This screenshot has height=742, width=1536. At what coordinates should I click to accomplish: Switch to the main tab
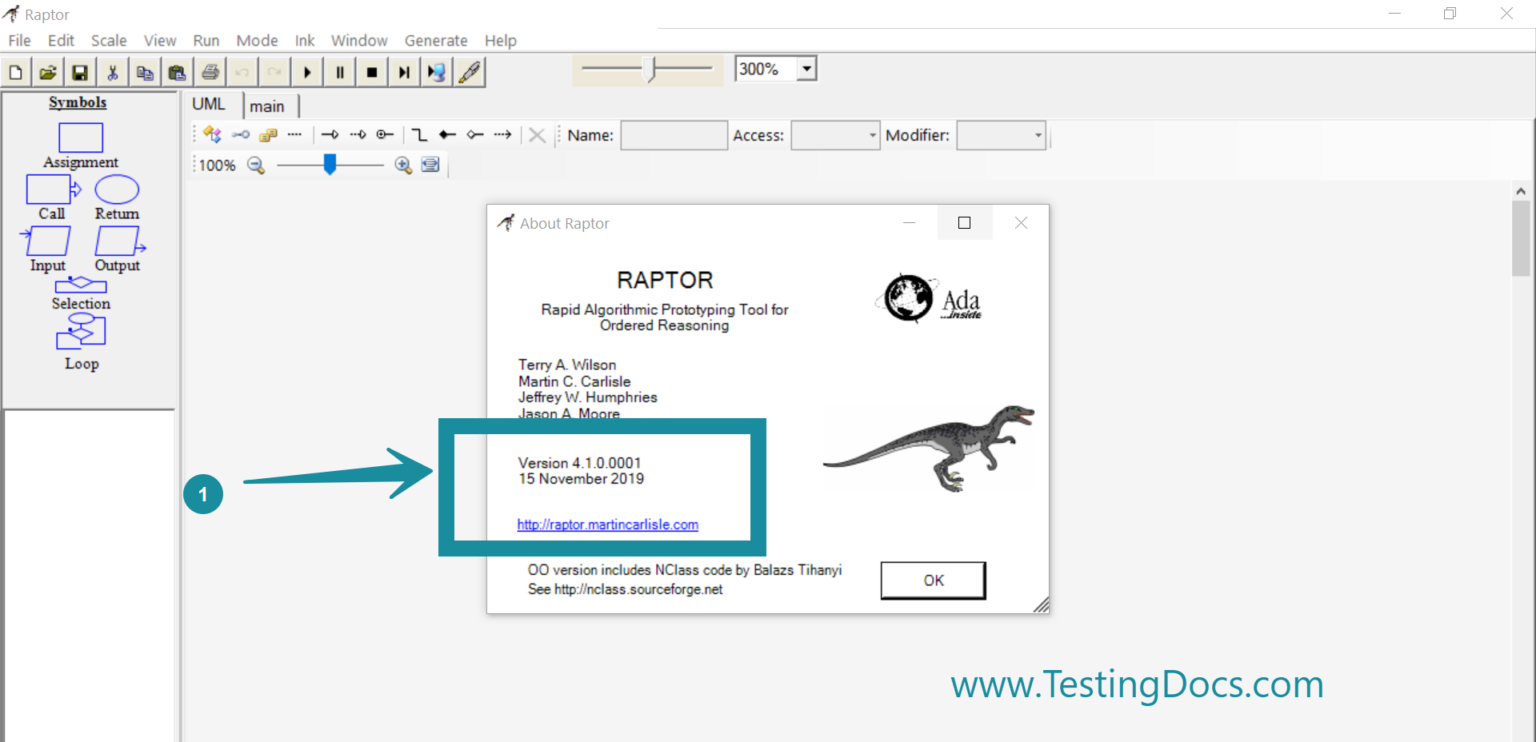click(269, 105)
